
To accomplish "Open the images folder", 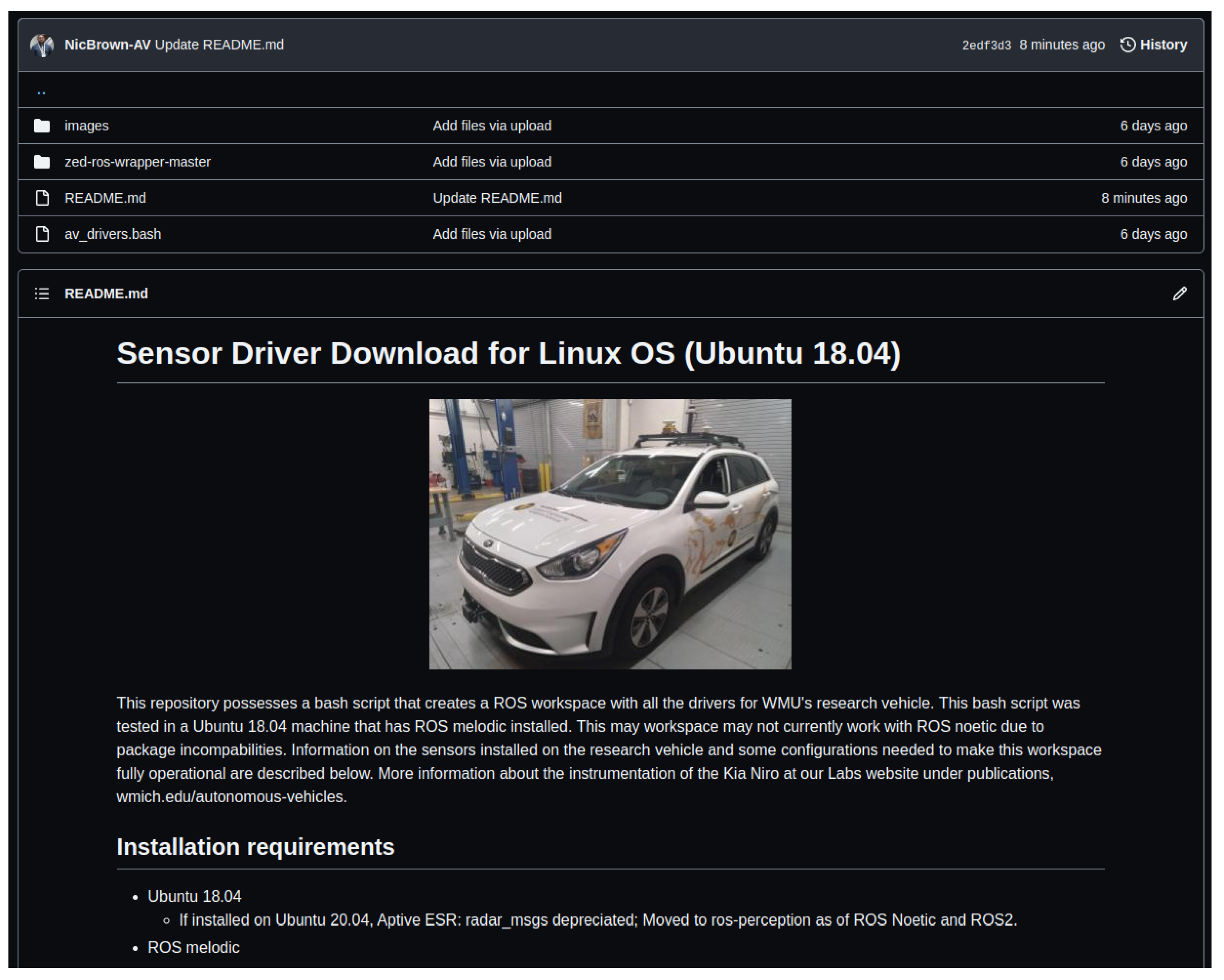I will point(87,126).
